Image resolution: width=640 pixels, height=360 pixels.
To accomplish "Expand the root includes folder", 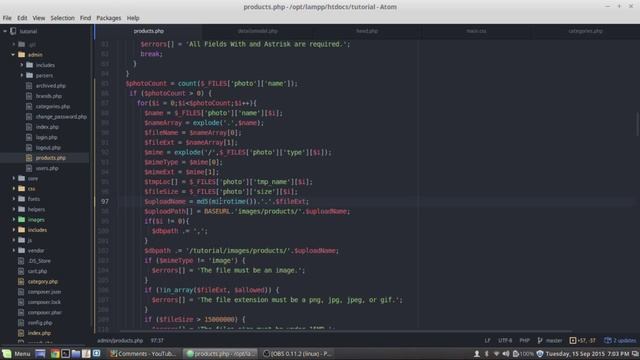I will pyautogui.click(x=13, y=230).
